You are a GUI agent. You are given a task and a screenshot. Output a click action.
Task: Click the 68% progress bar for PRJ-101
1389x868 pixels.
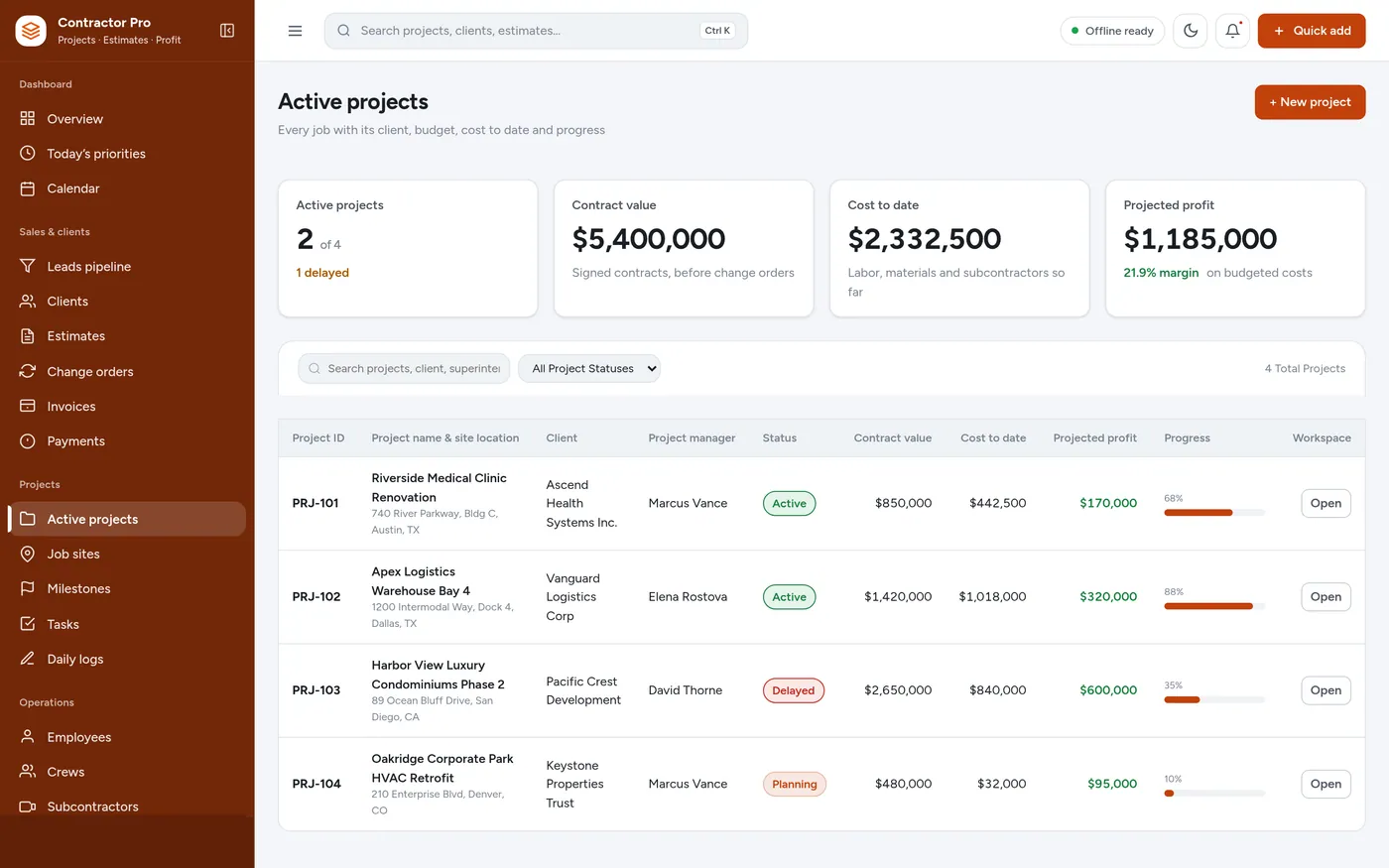tap(1214, 513)
